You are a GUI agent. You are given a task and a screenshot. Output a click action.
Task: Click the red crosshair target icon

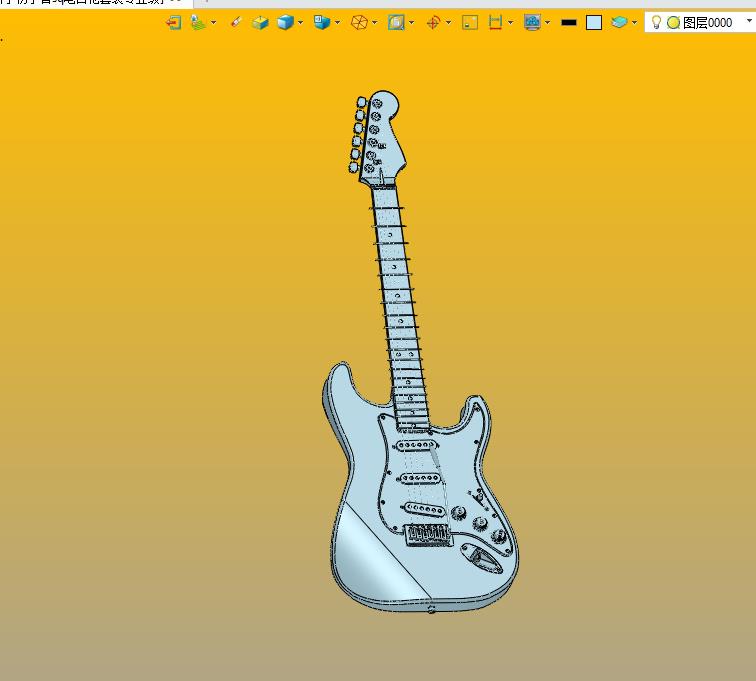tap(433, 23)
